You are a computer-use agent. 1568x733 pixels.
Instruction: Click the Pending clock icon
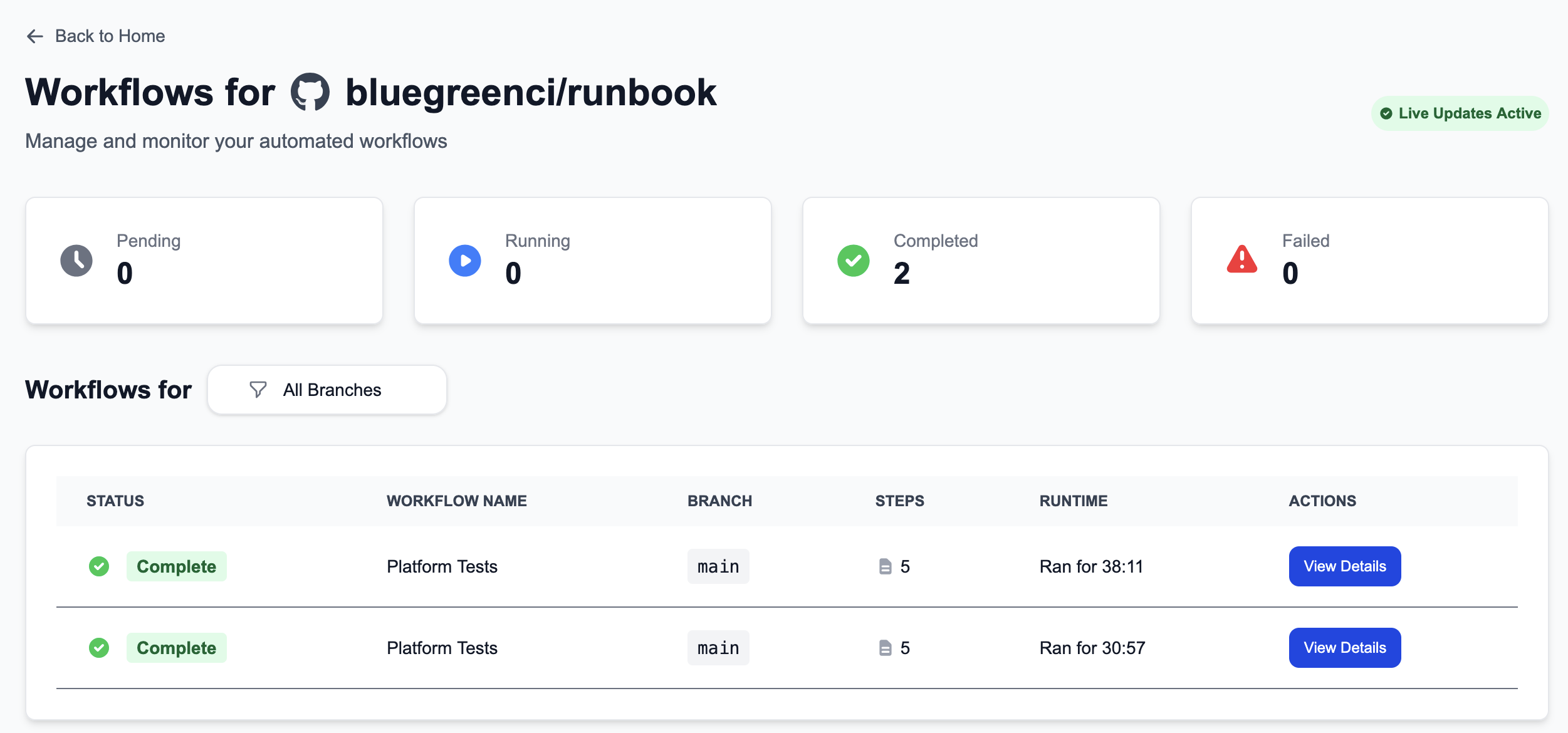point(76,261)
